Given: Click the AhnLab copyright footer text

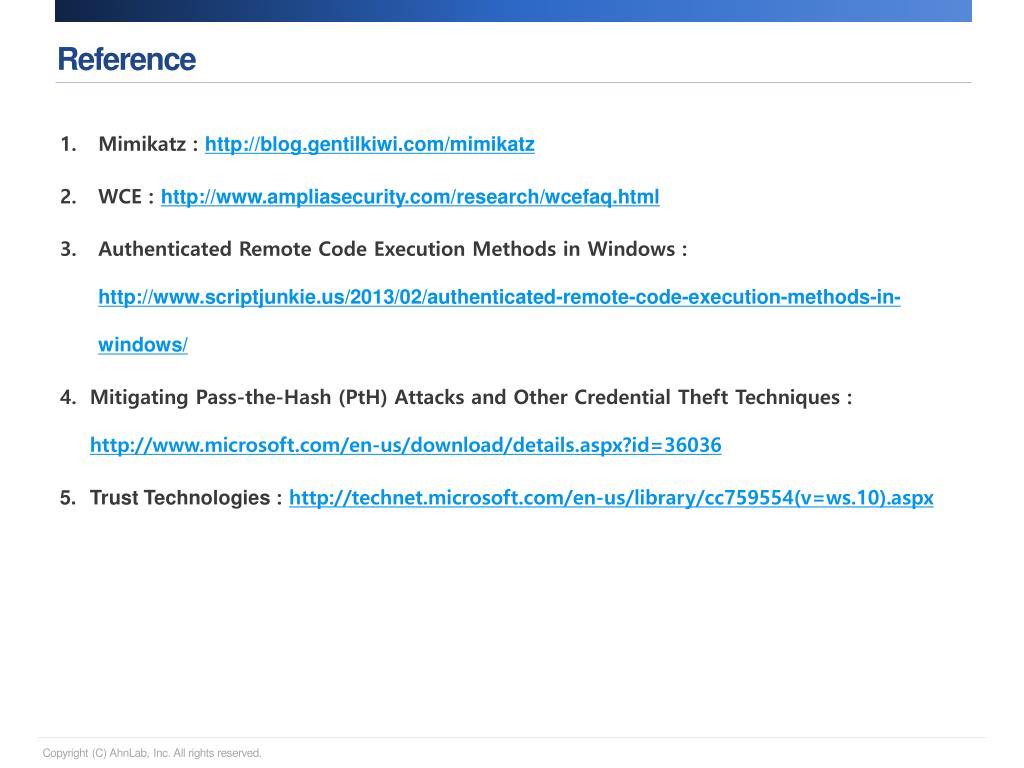Looking at the screenshot, I should click(152, 753).
